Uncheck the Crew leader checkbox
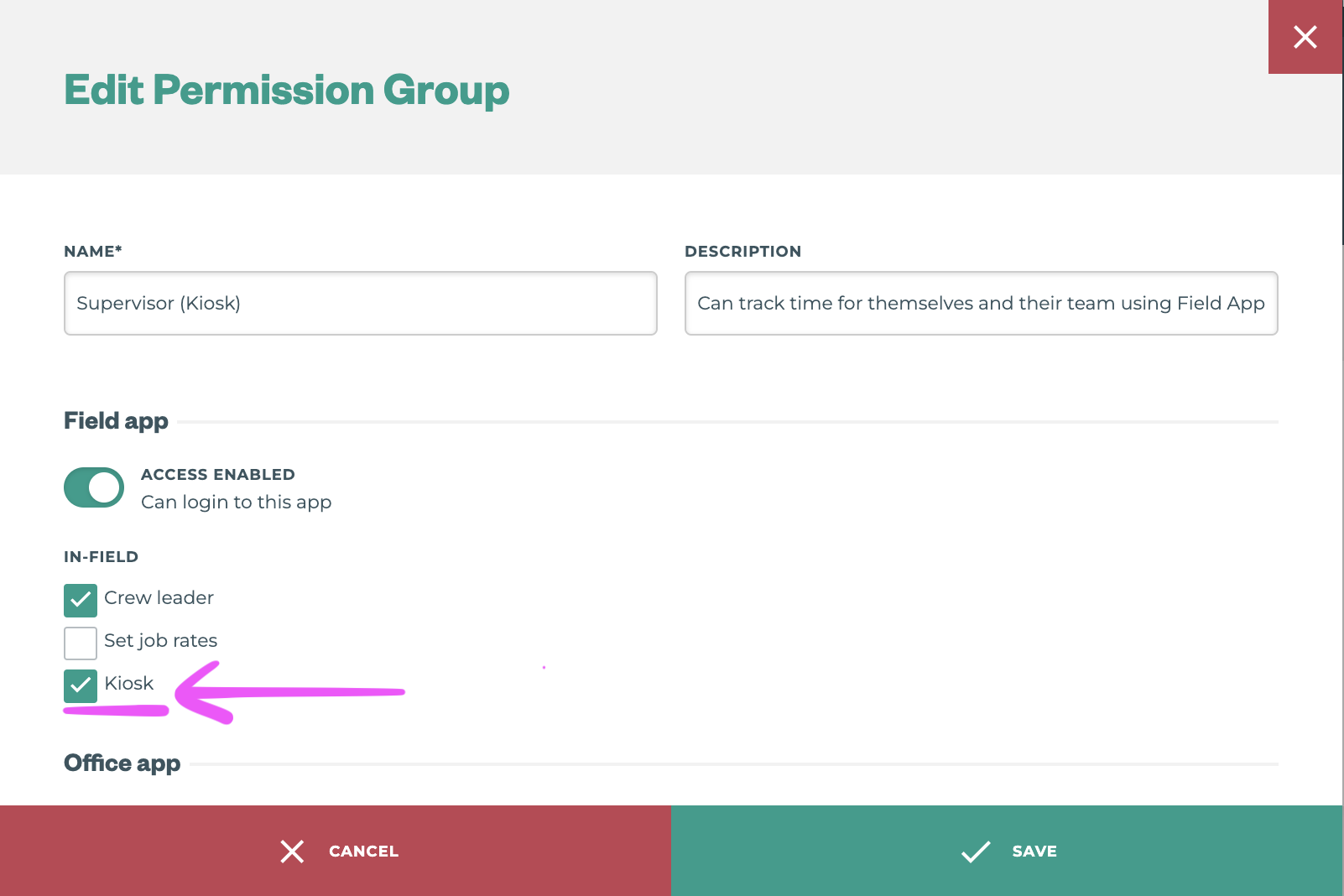Image resolution: width=1344 pixels, height=896 pixels. (x=81, y=600)
